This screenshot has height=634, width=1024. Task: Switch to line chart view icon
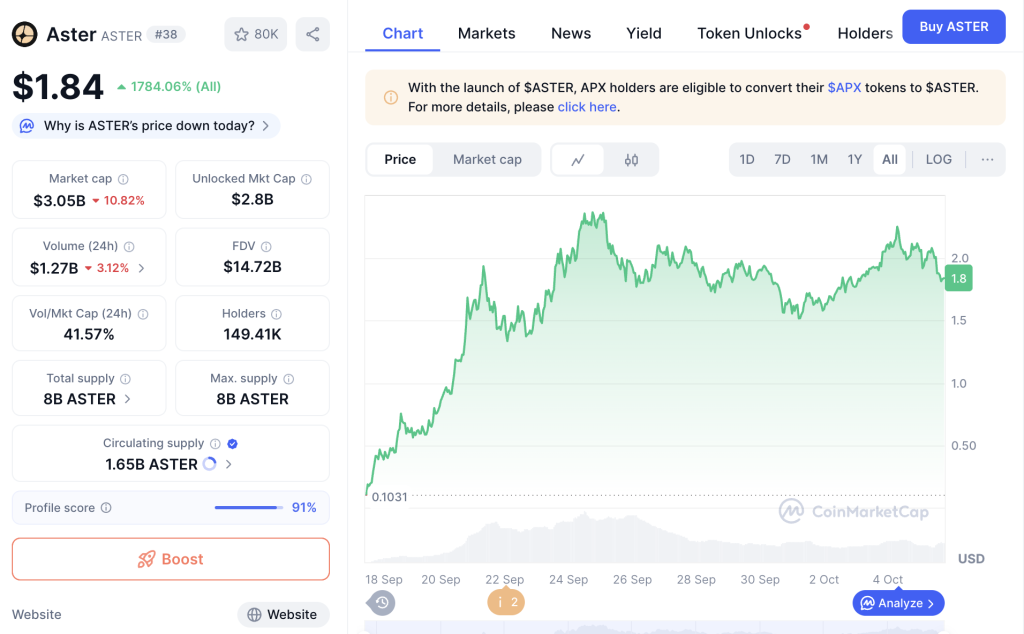click(x=578, y=160)
